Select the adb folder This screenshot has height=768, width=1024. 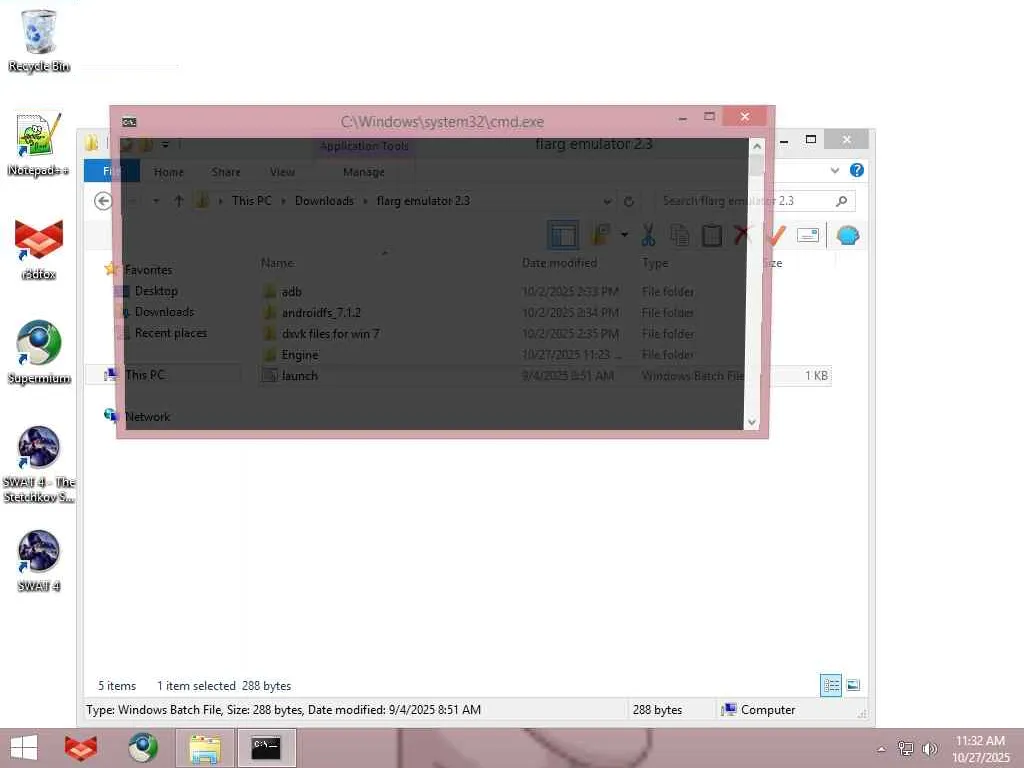click(x=291, y=292)
